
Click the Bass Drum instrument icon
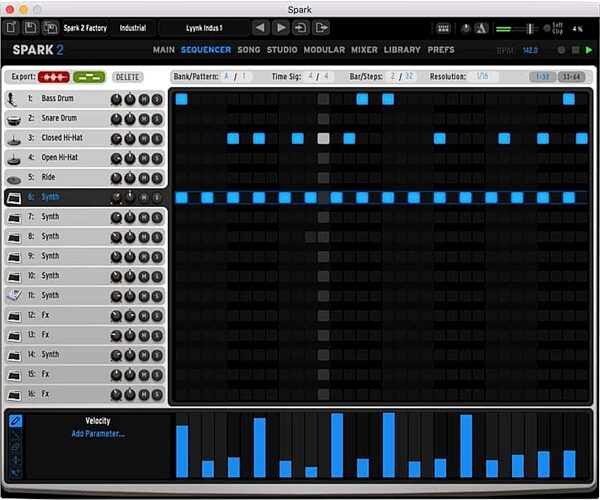pyautogui.click(x=13, y=99)
